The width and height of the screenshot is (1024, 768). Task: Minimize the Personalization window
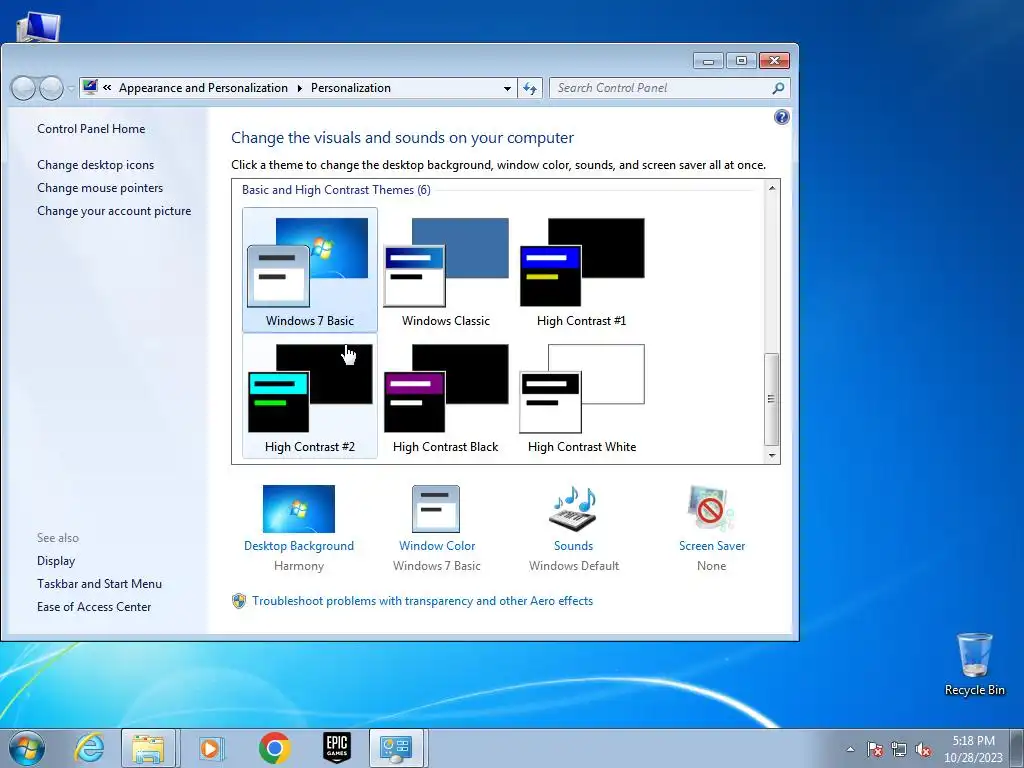point(708,61)
